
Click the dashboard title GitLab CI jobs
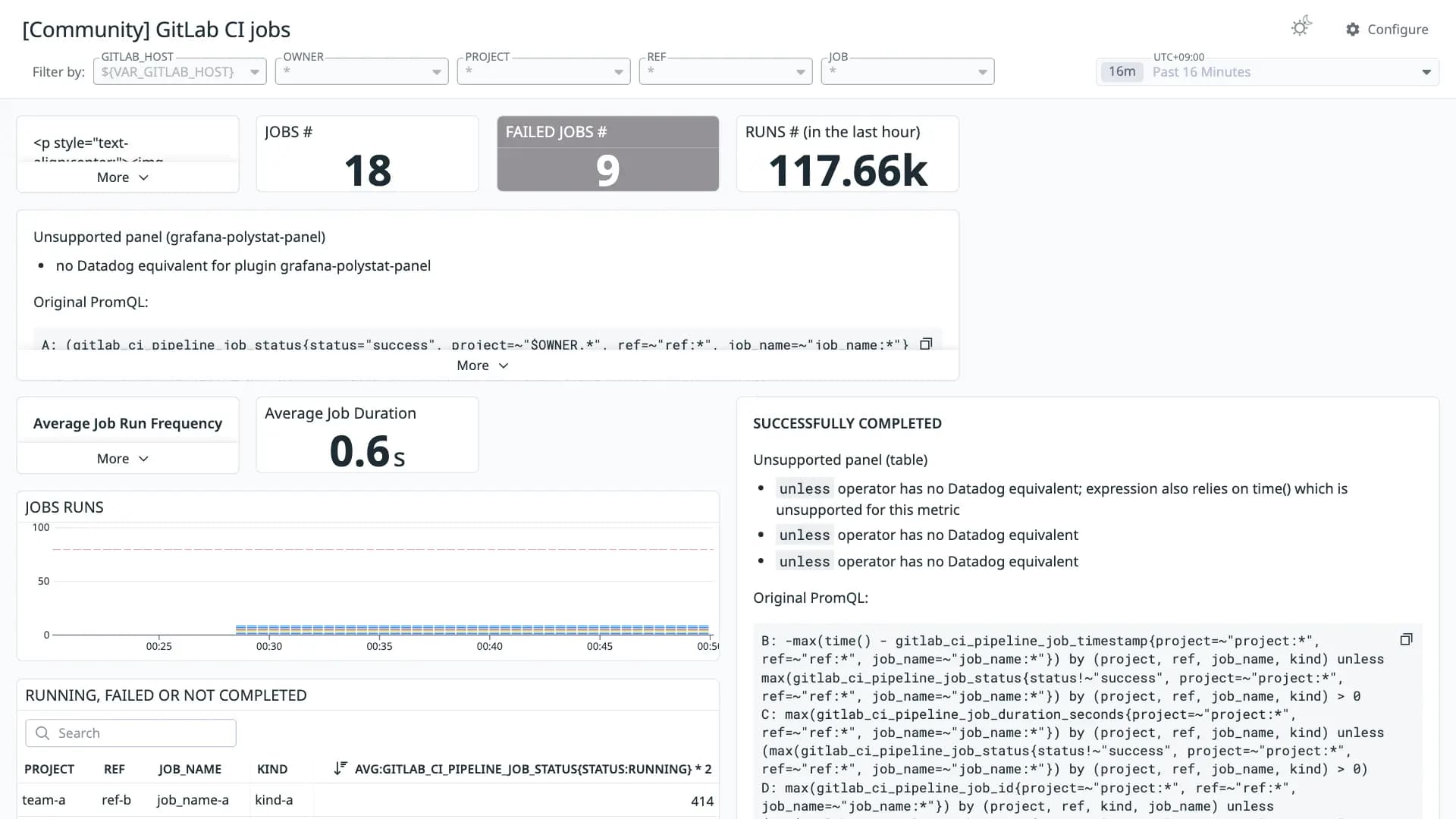click(x=156, y=30)
